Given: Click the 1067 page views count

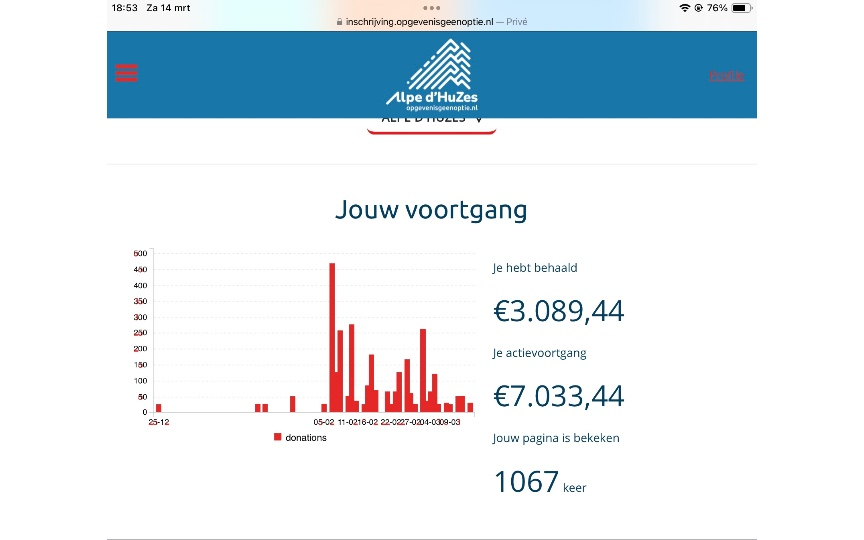Looking at the screenshot, I should 526,482.
